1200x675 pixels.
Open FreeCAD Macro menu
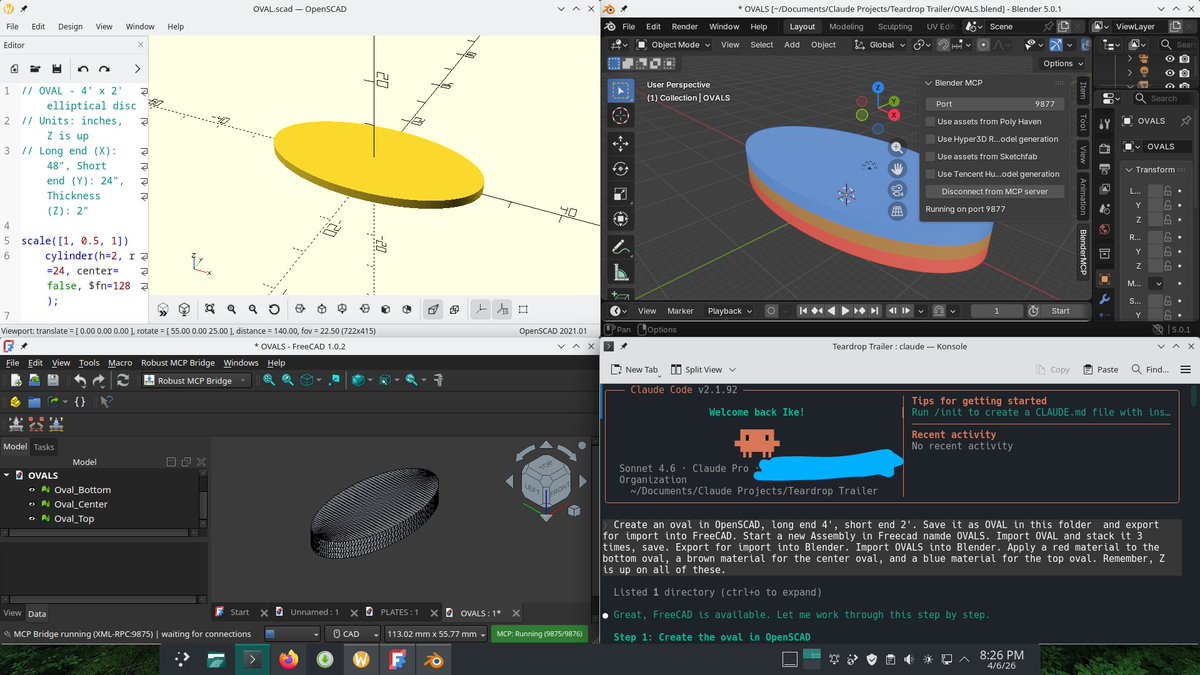(120, 363)
